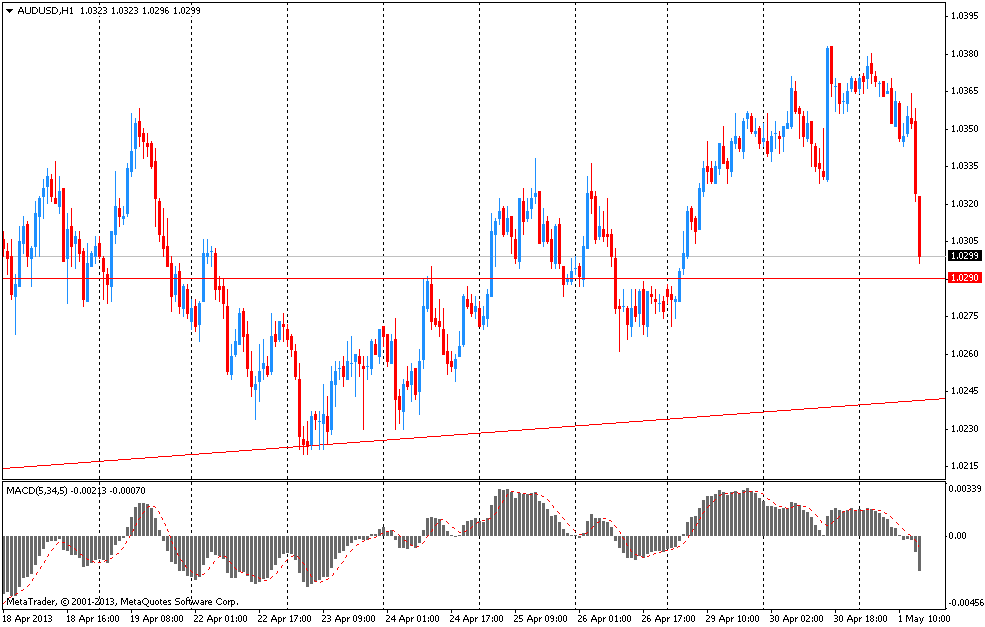
Task: Click the MACD scale value 0.00339
Action: (x=966, y=488)
